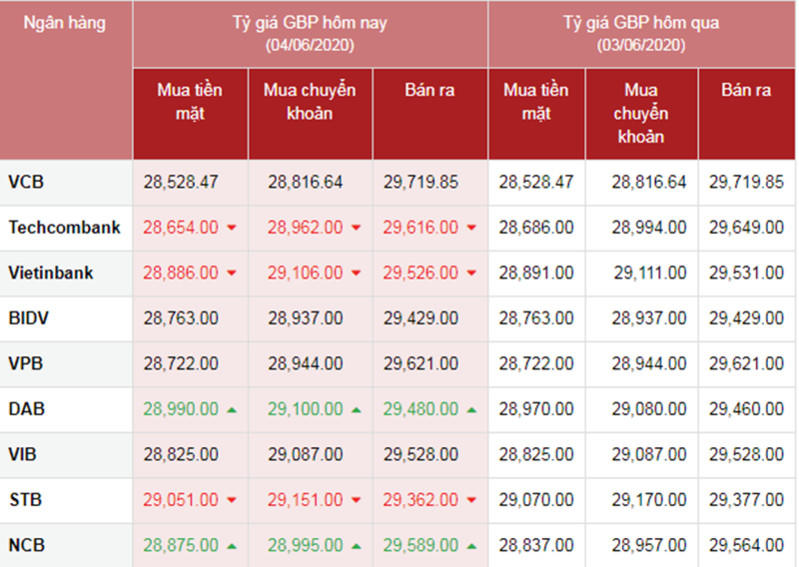The image size is (799, 567).
Task: Click red down arrow beside STB 29,362.00
Action: pyautogui.click(x=471, y=500)
